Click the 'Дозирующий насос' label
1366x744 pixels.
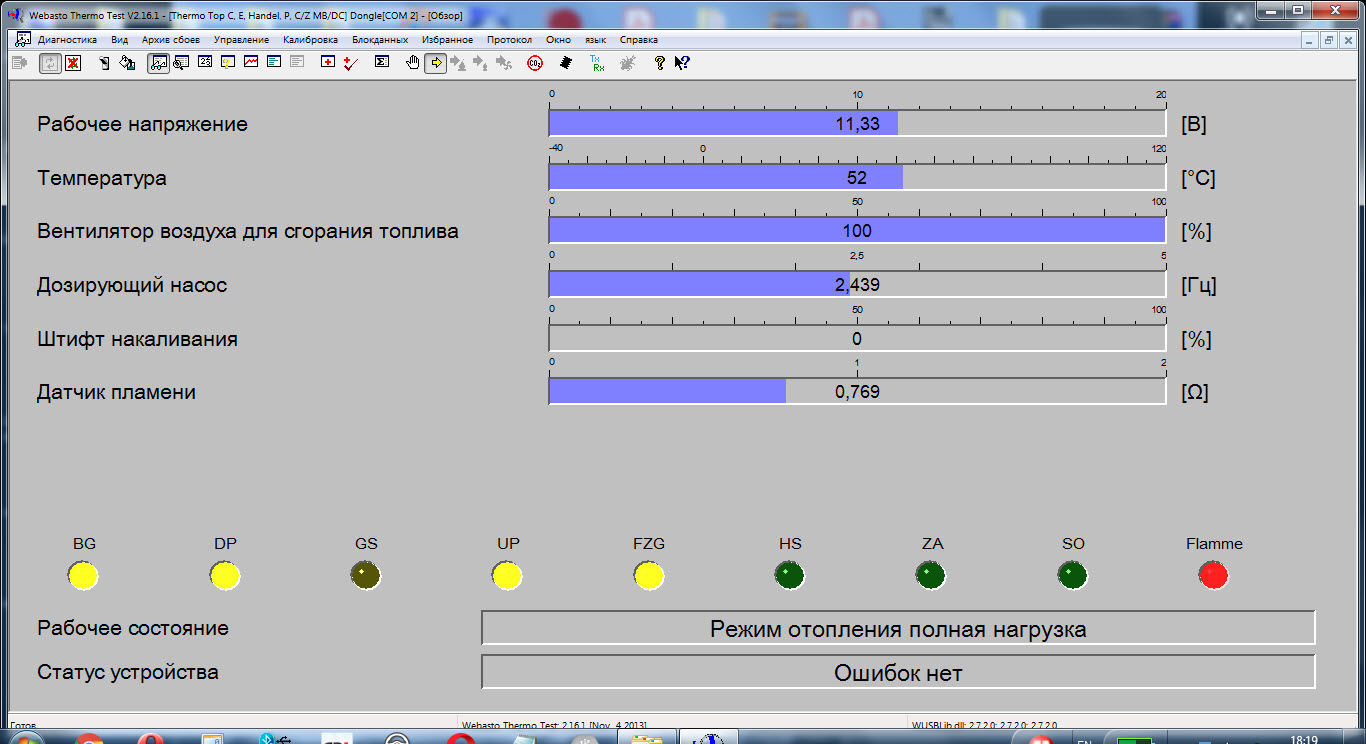(x=132, y=285)
